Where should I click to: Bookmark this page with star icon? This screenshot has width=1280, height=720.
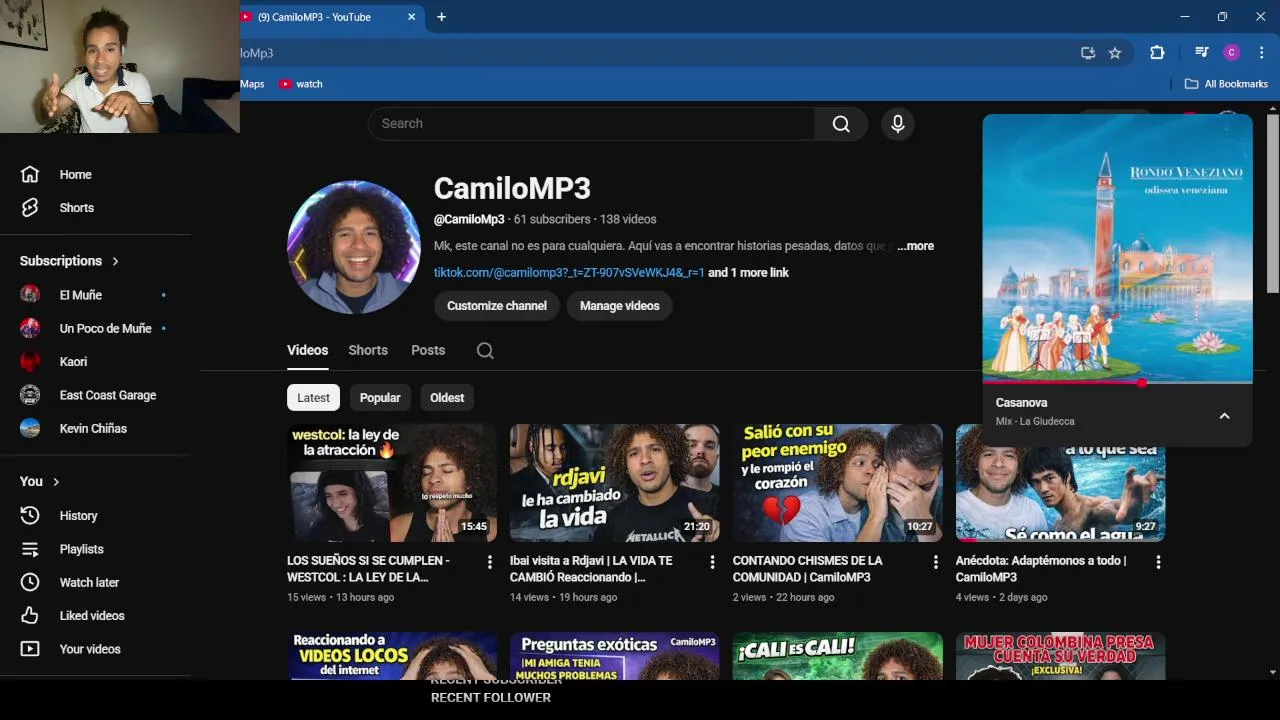[1115, 53]
